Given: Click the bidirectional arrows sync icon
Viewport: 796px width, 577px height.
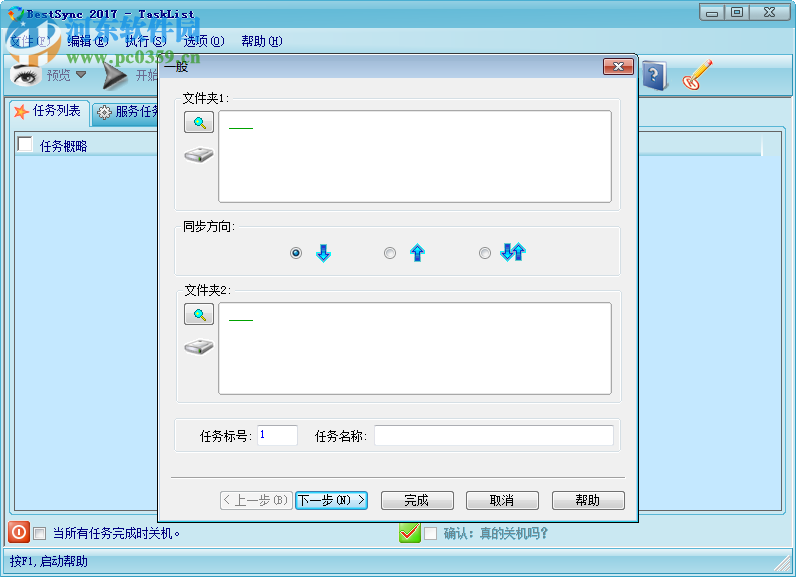Looking at the screenshot, I should (513, 252).
